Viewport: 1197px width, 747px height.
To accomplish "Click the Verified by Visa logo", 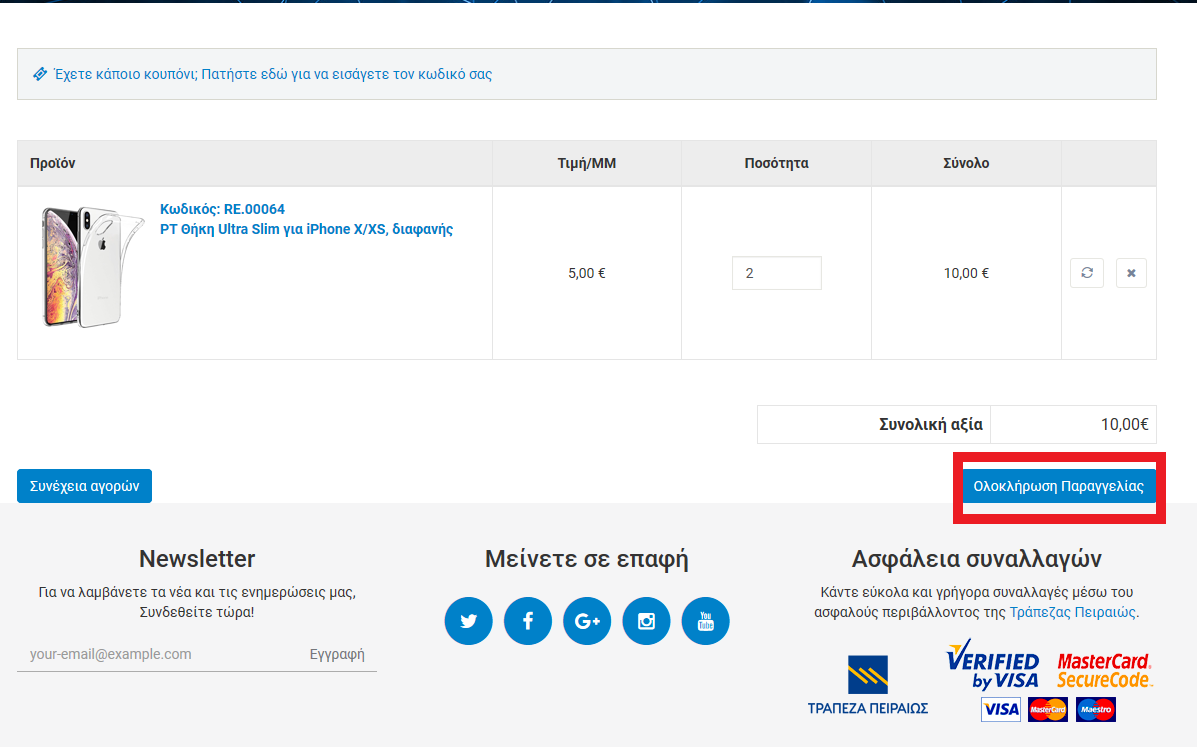I will [x=992, y=665].
